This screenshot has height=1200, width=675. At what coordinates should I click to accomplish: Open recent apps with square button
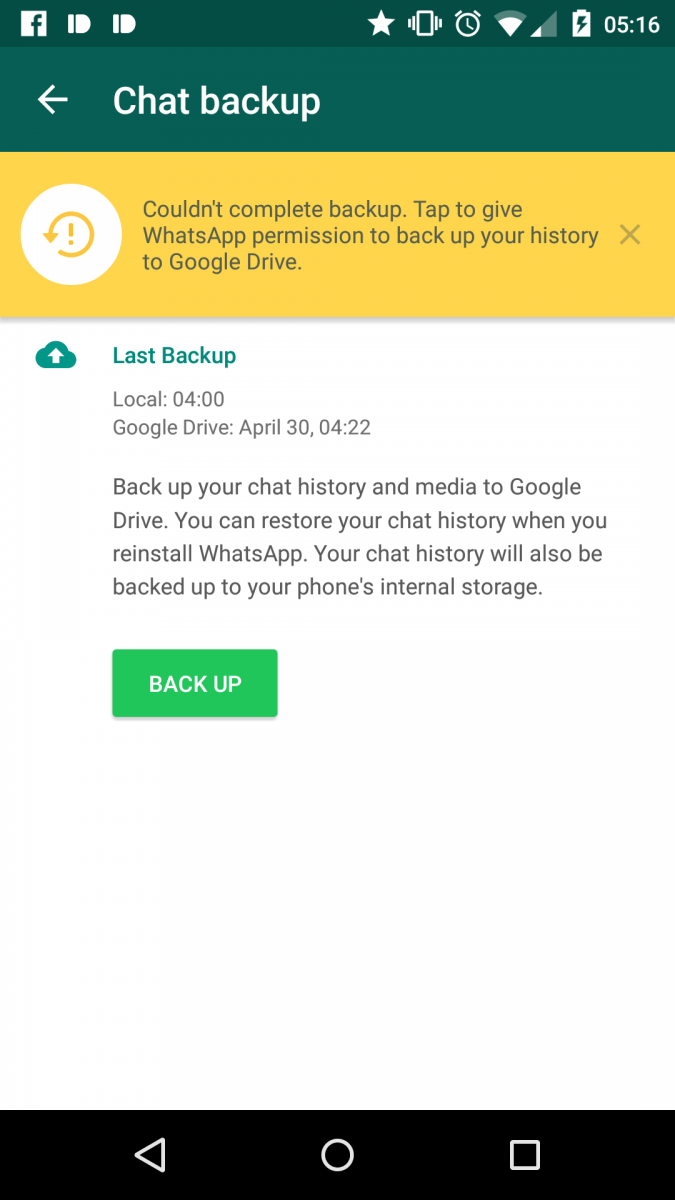click(524, 1155)
